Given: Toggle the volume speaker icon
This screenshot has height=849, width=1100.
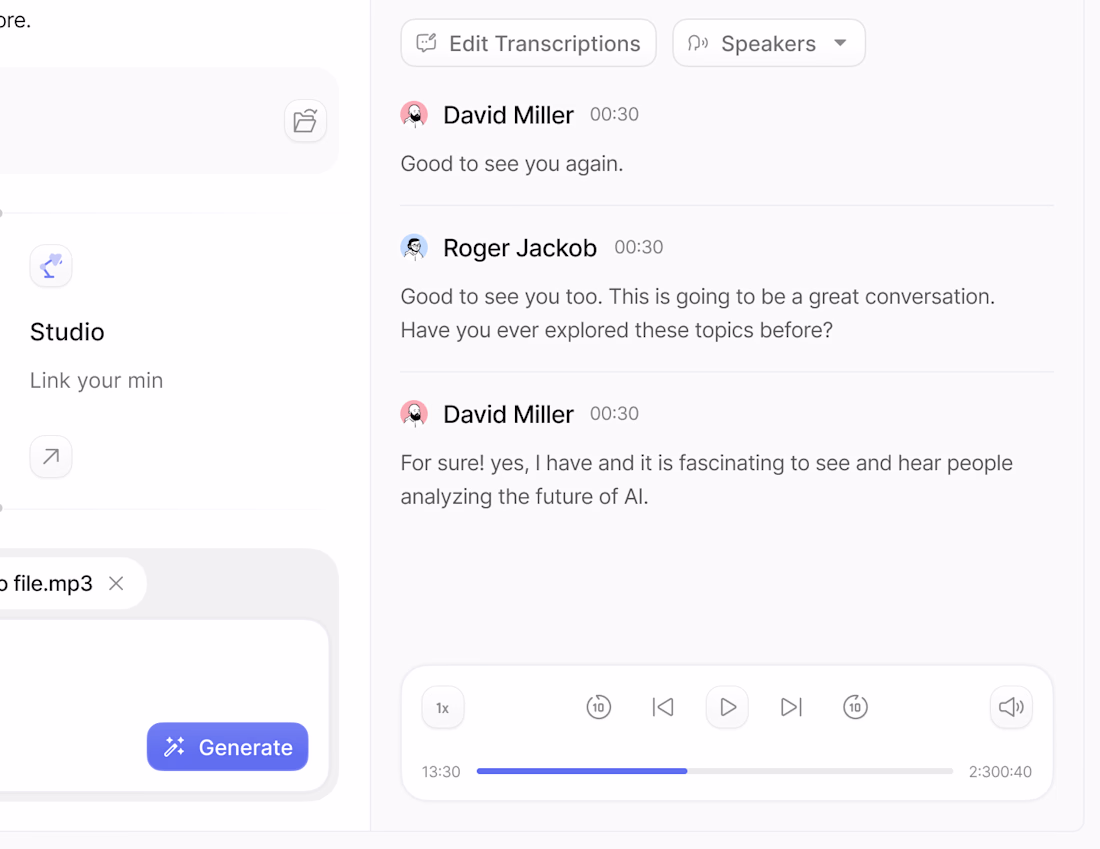Looking at the screenshot, I should [x=1011, y=707].
